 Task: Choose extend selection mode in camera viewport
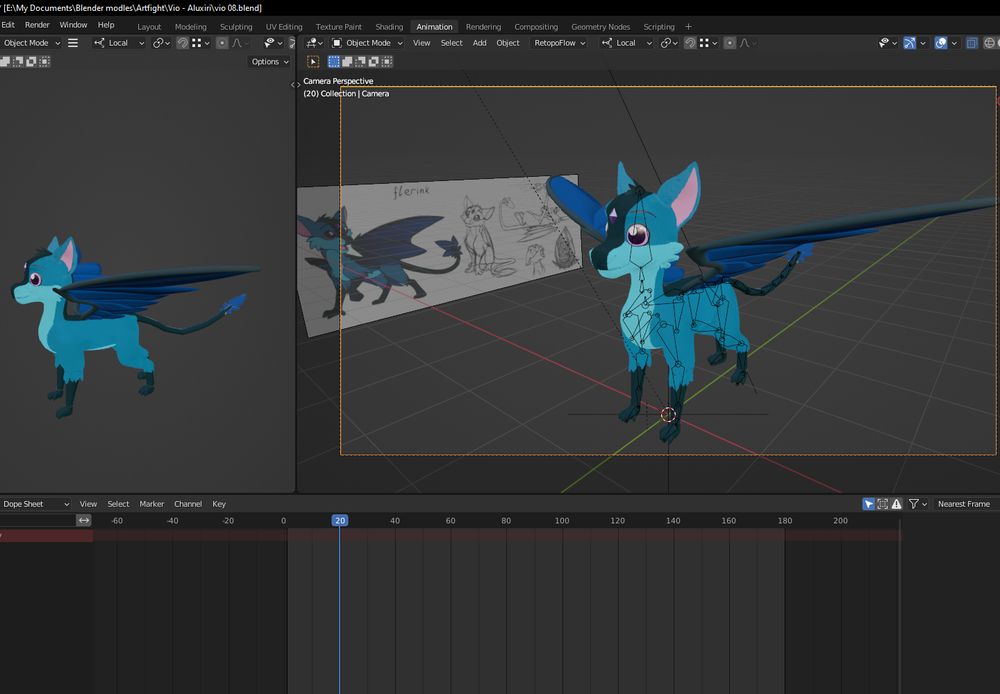tap(347, 61)
